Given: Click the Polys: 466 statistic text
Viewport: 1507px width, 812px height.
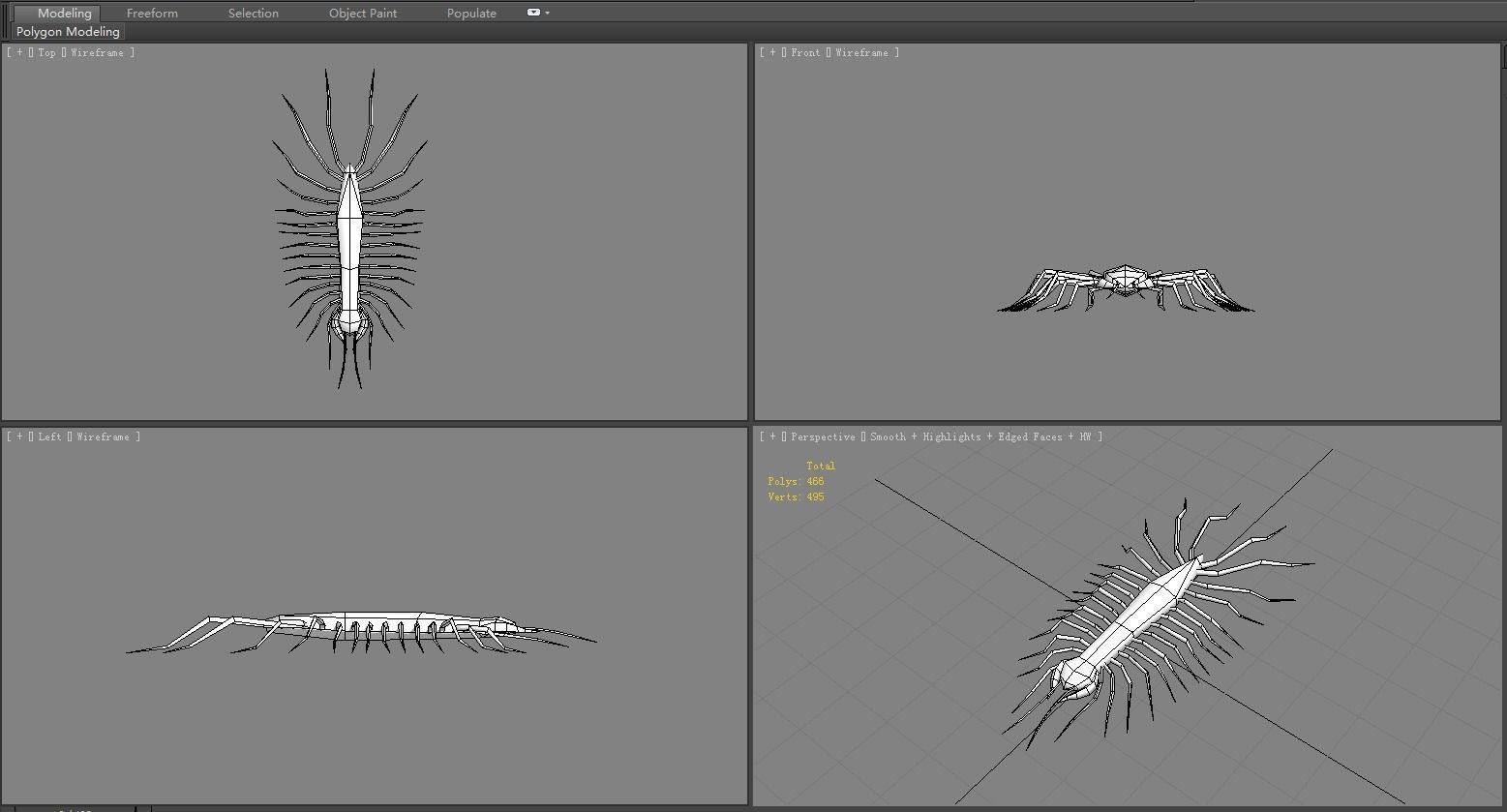Looking at the screenshot, I should [x=796, y=481].
